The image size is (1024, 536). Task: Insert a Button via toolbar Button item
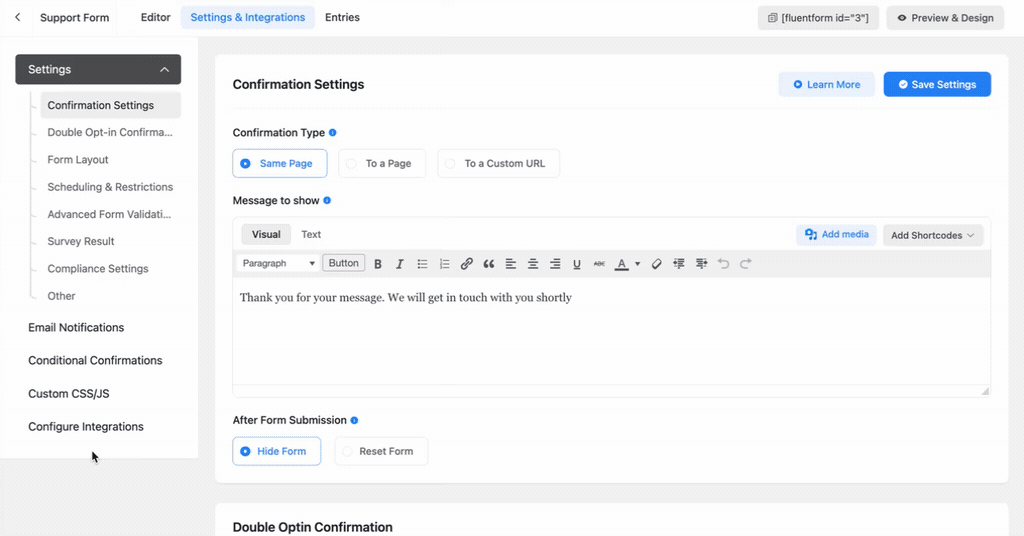tap(344, 263)
